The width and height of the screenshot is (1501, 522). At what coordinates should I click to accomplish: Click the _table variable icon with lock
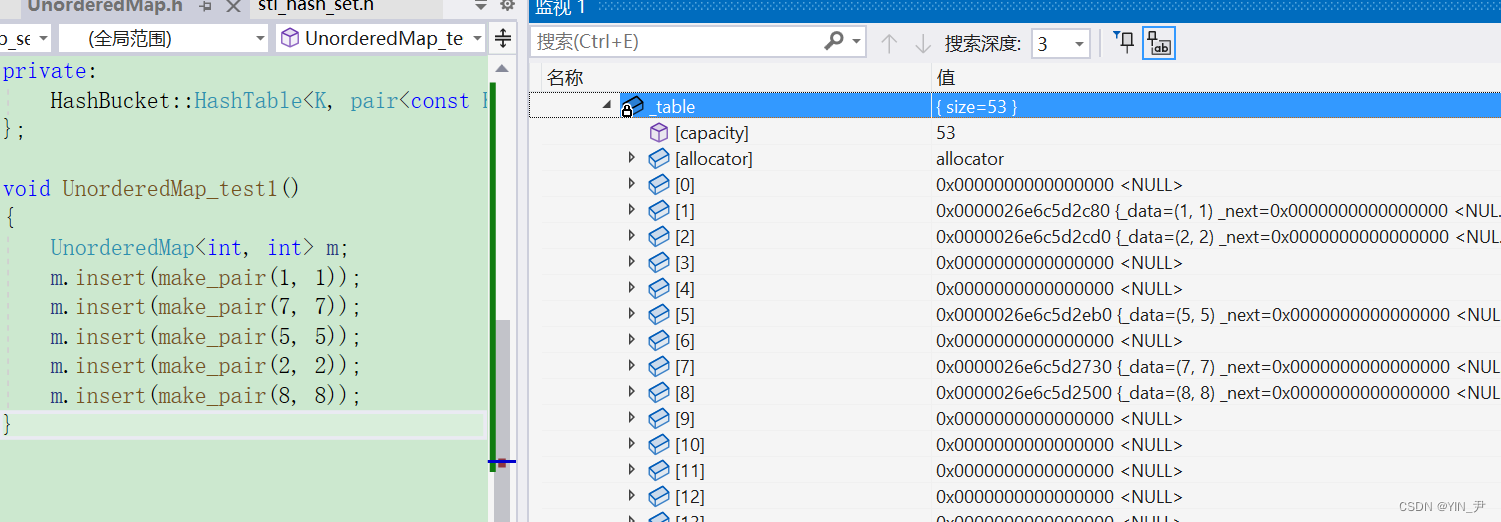coord(632,107)
